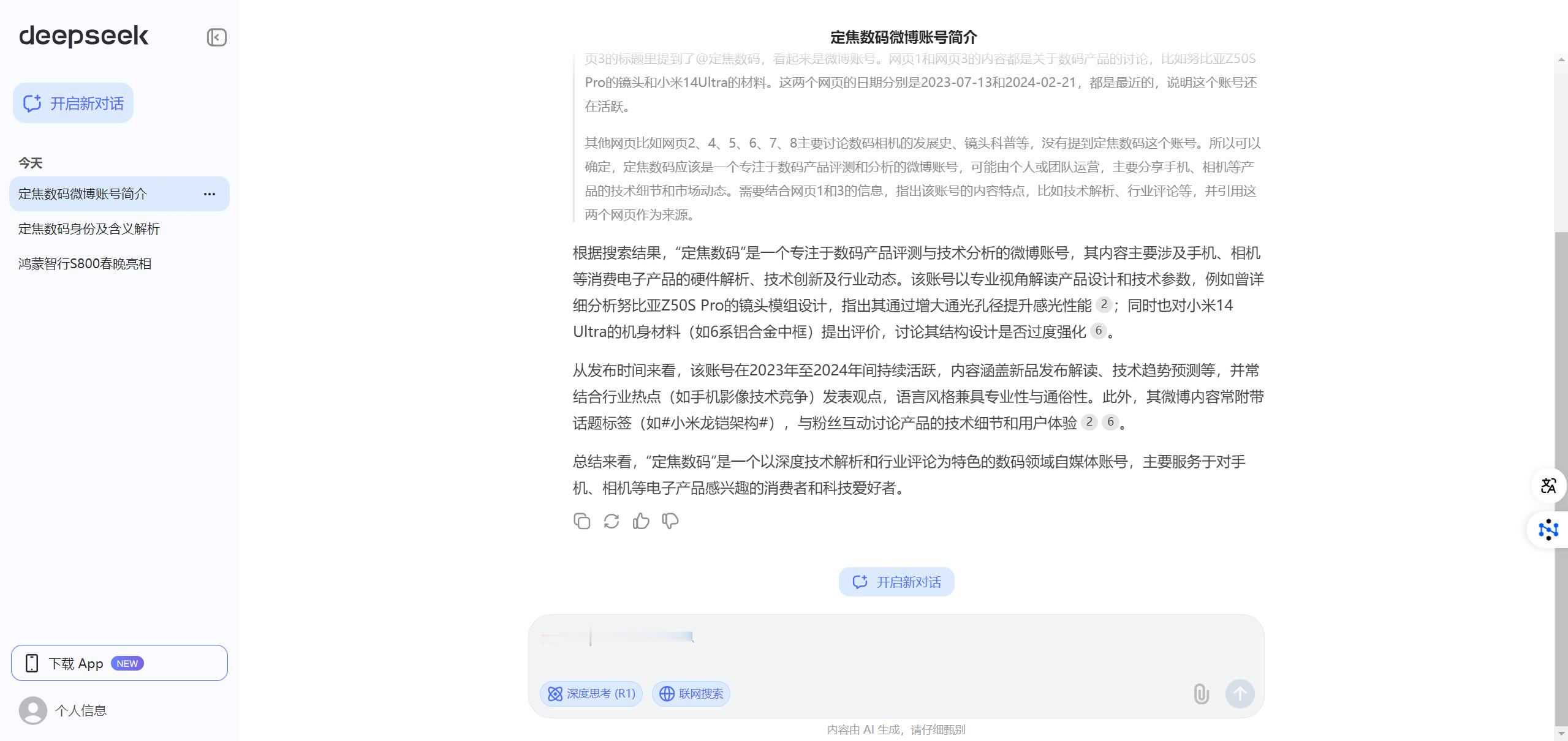Click the reasoning text starting 其他网页比如网页2
The width and height of the screenshot is (1568, 741).
pyautogui.click(x=922, y=179)
